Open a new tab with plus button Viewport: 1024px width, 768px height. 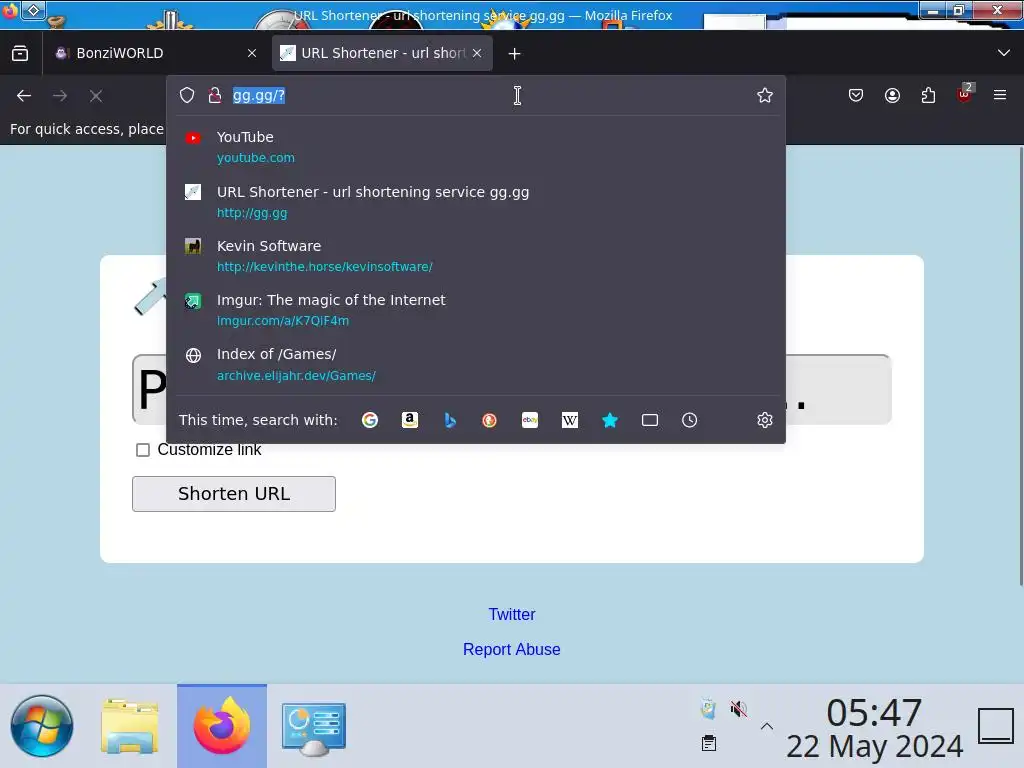click(x=515, y=54)
